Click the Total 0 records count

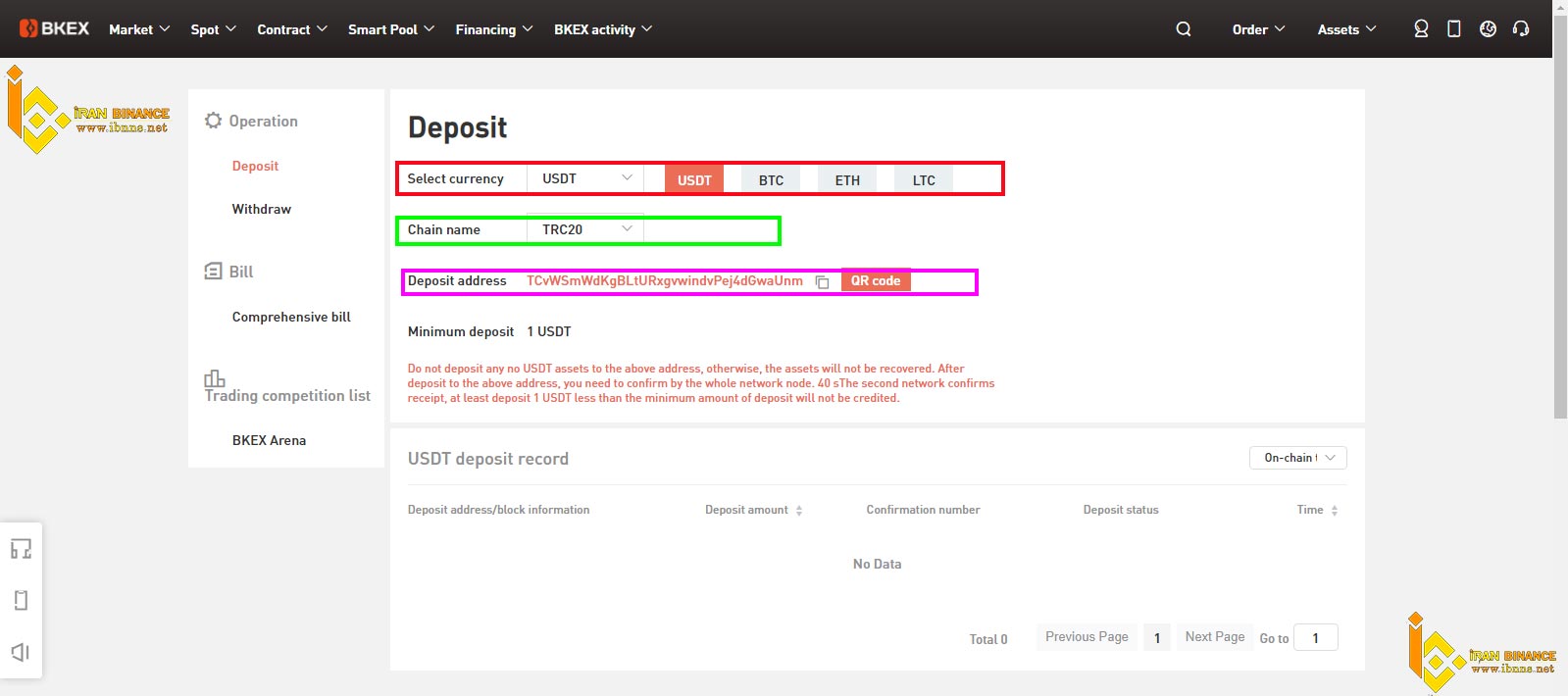coord(988,639)
